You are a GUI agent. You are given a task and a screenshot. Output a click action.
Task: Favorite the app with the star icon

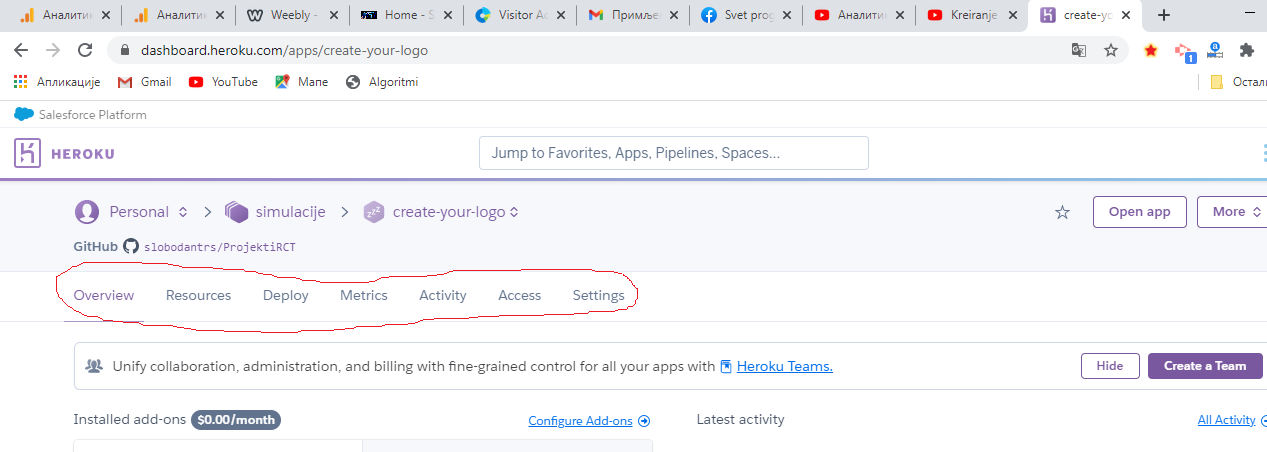1063,212
